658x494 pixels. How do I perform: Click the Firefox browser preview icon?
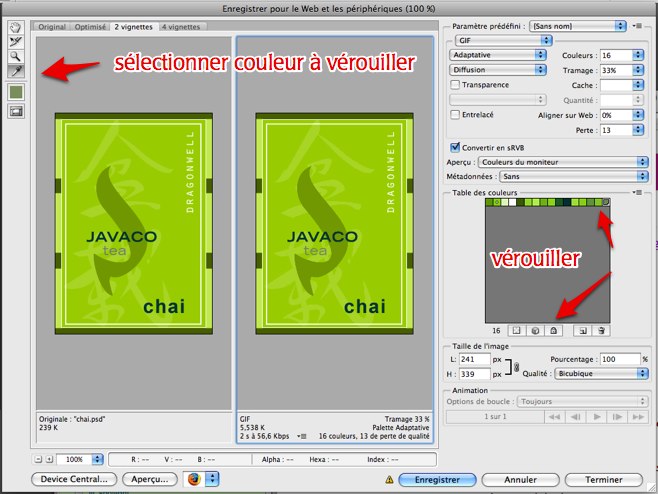194,479
